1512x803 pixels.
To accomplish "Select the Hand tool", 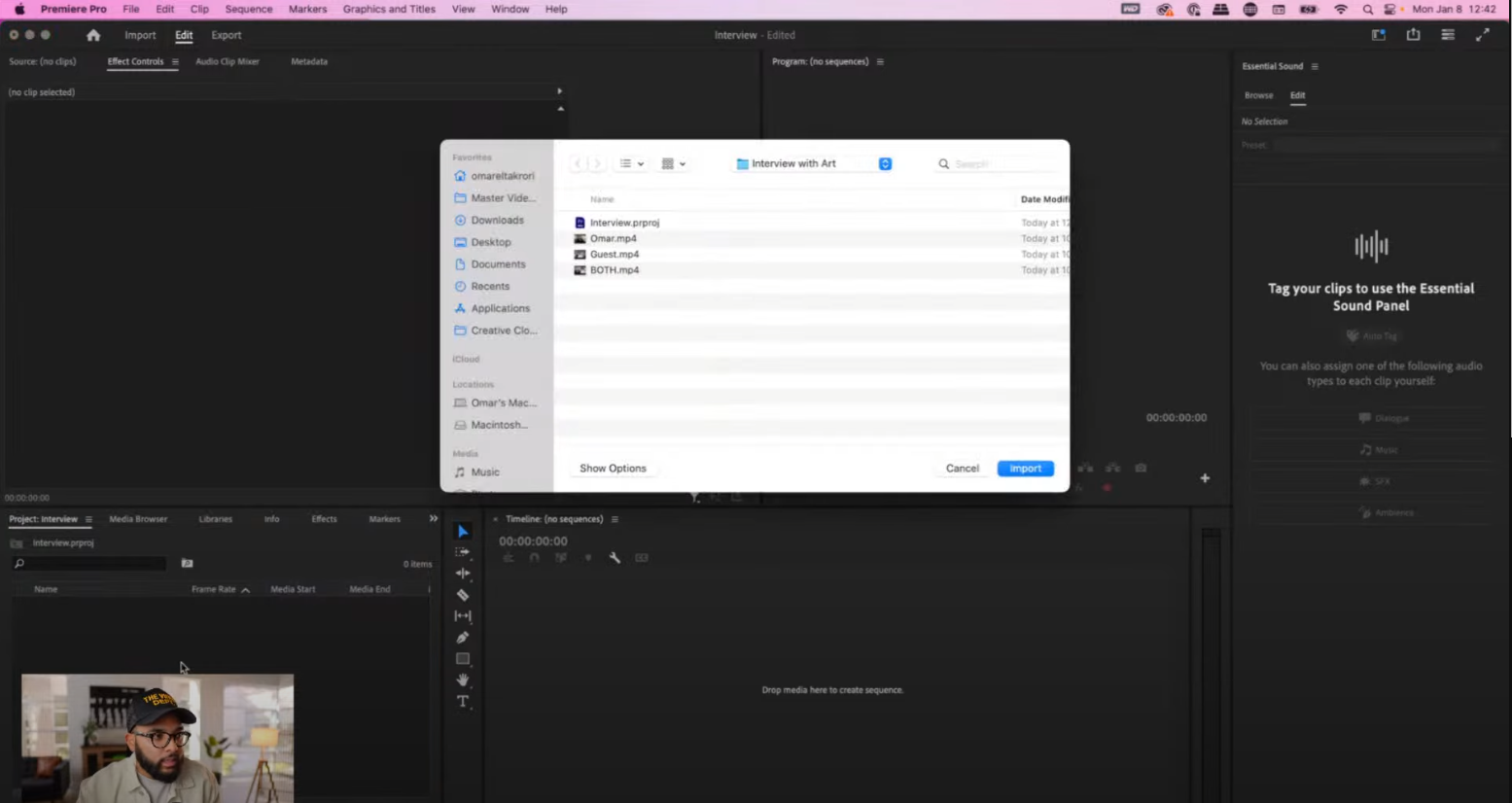I will coord(463,681).
